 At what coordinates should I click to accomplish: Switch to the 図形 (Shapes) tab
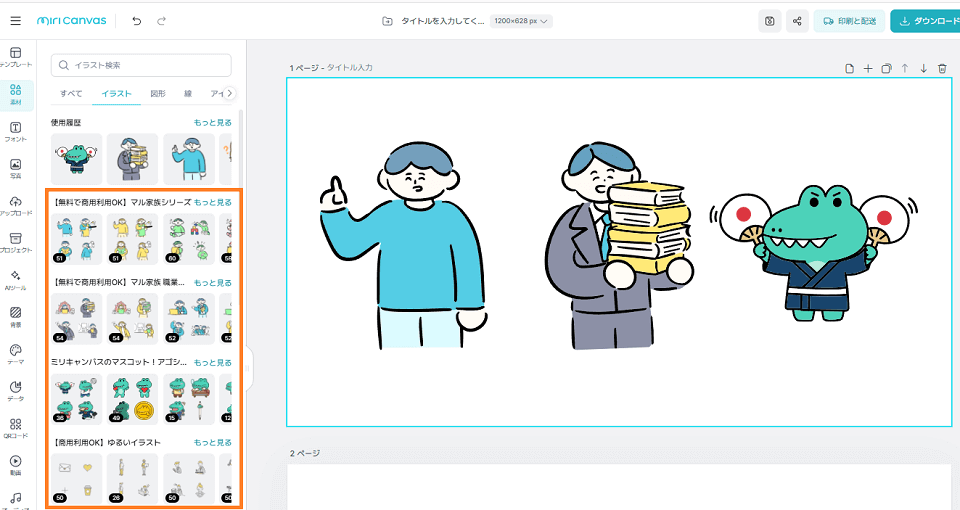pyautogui.click(x=158, y=93)
